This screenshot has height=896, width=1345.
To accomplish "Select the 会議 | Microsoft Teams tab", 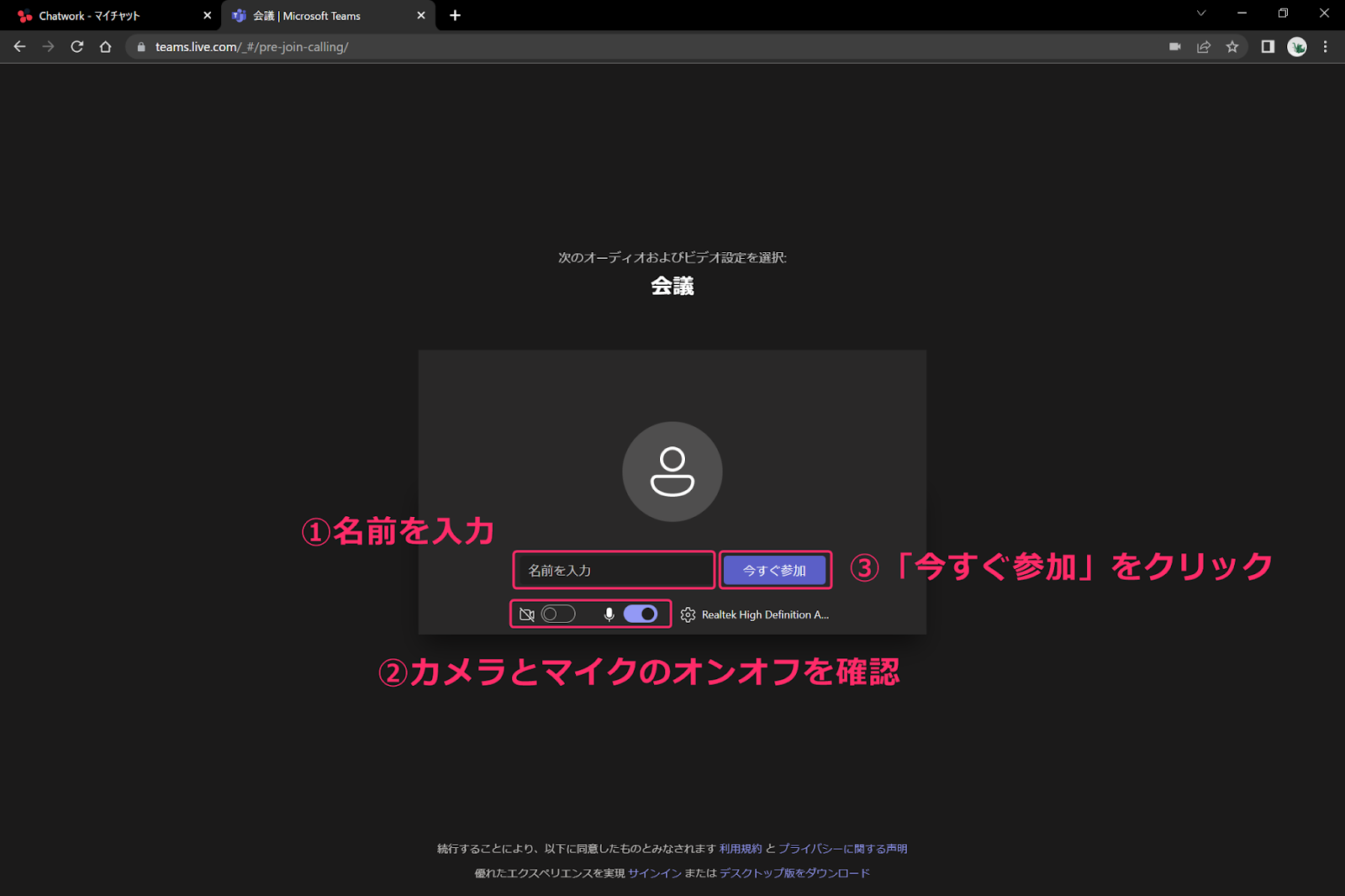I will click(x=328, y=16).
